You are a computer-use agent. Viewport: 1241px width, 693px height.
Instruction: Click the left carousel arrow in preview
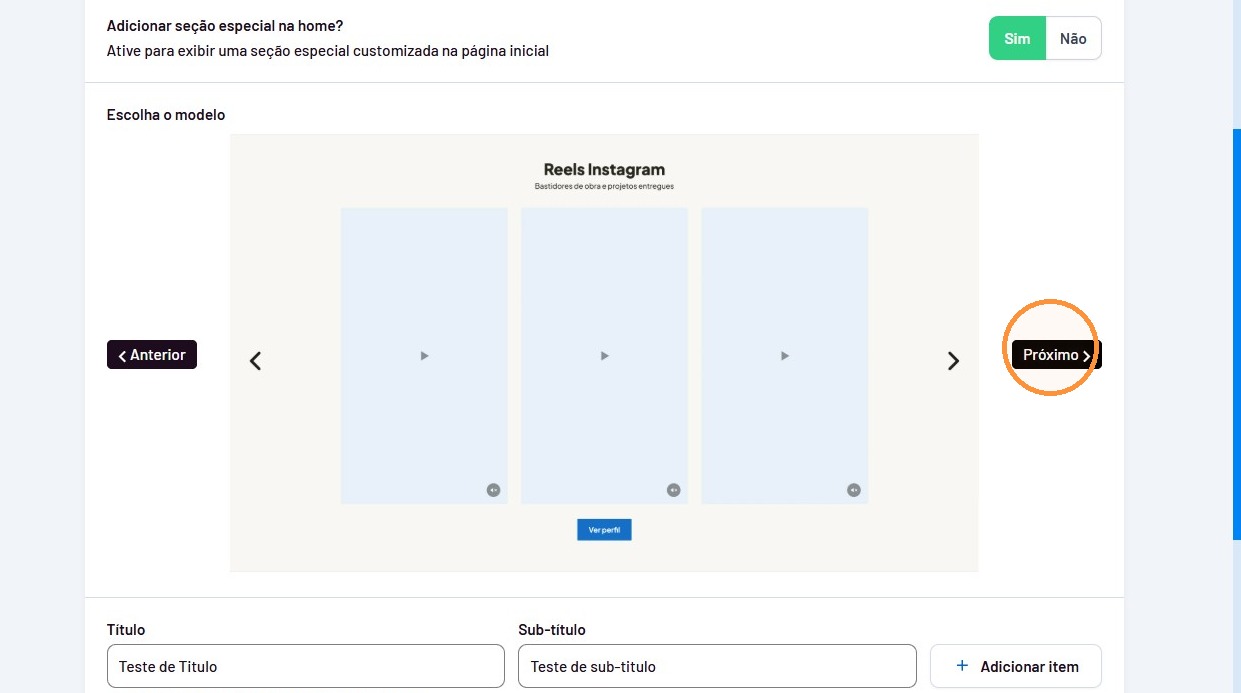(x=255, y=361)
